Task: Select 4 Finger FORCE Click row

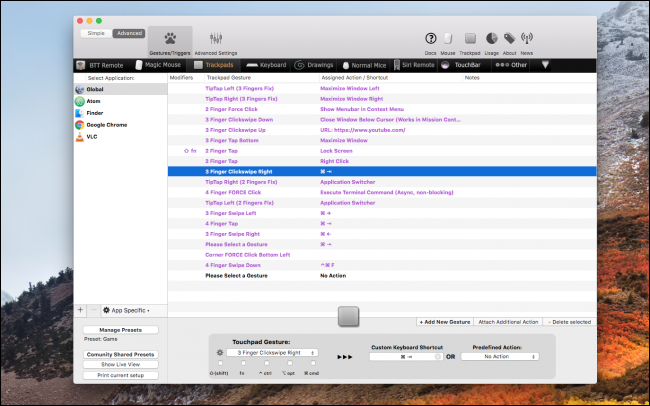Action: pyautogui.click(x=382, y=192)
